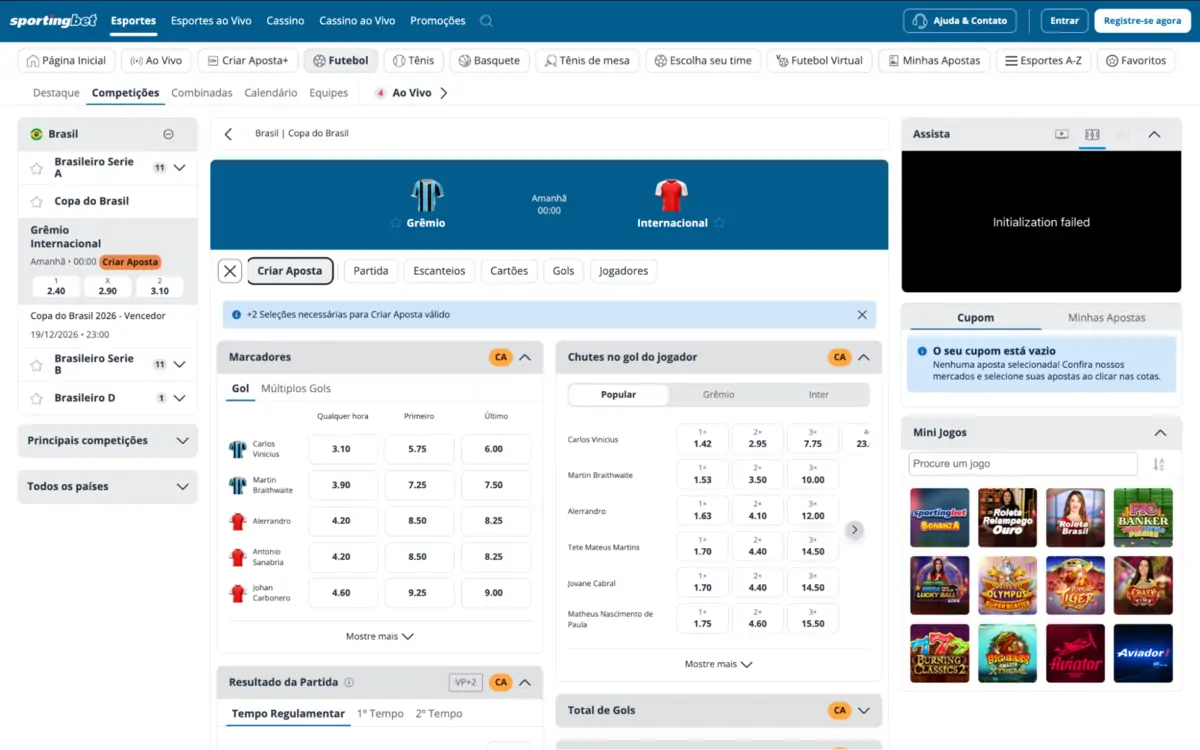Expand the Total de Gols market
1200x750 pixels.
point(864,711)
